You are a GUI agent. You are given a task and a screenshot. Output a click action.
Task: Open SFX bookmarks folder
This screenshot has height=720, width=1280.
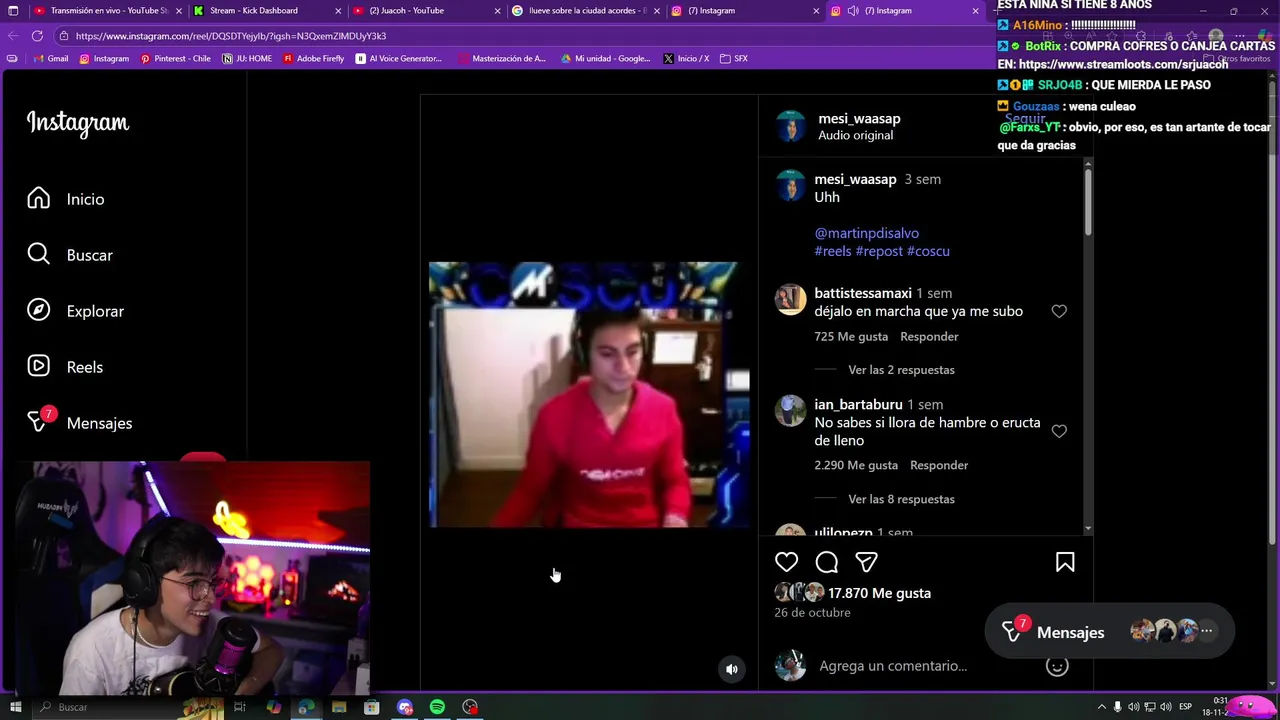(x=733, y=59)
